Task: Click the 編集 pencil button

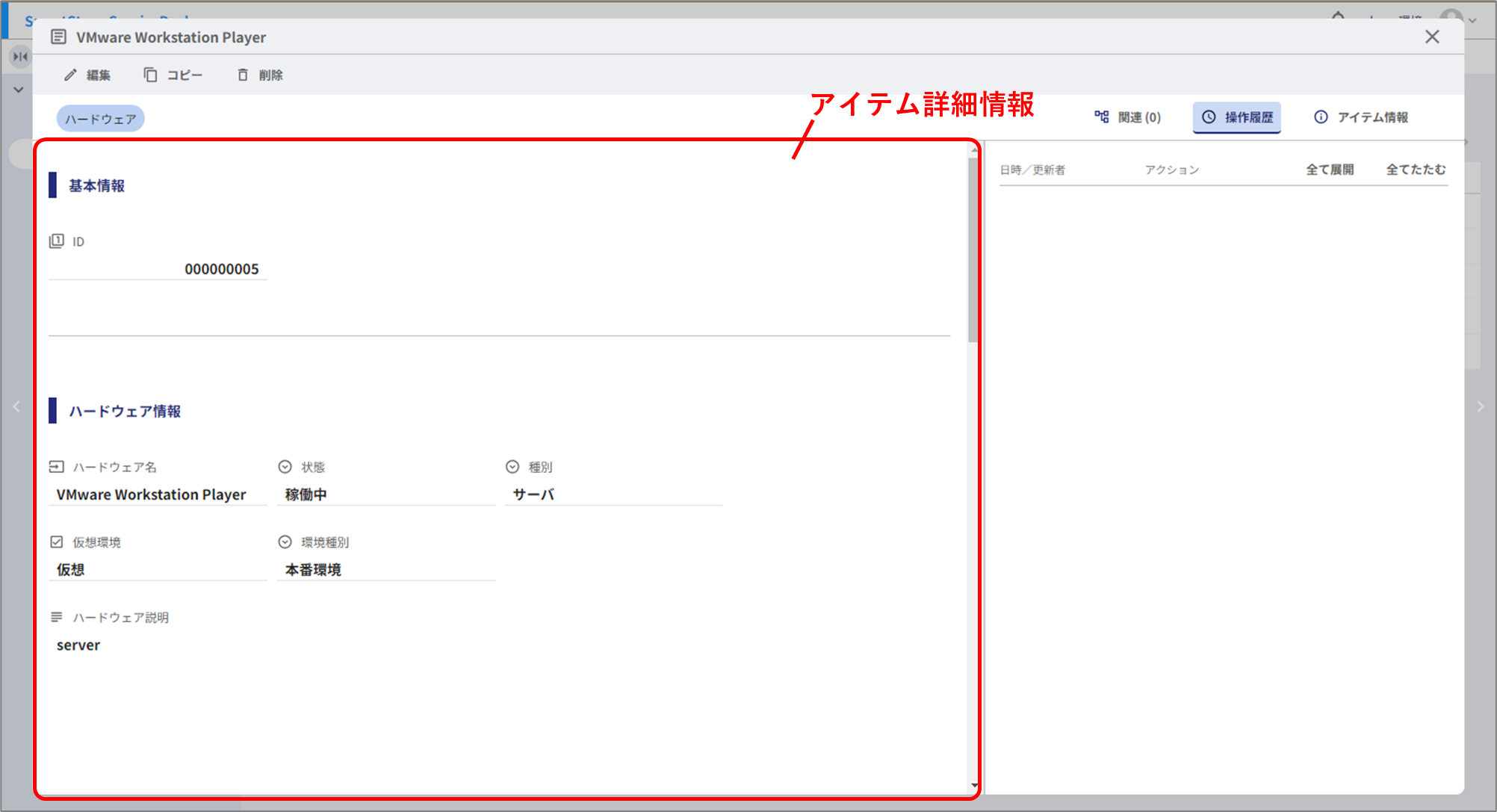Action: 87,75
